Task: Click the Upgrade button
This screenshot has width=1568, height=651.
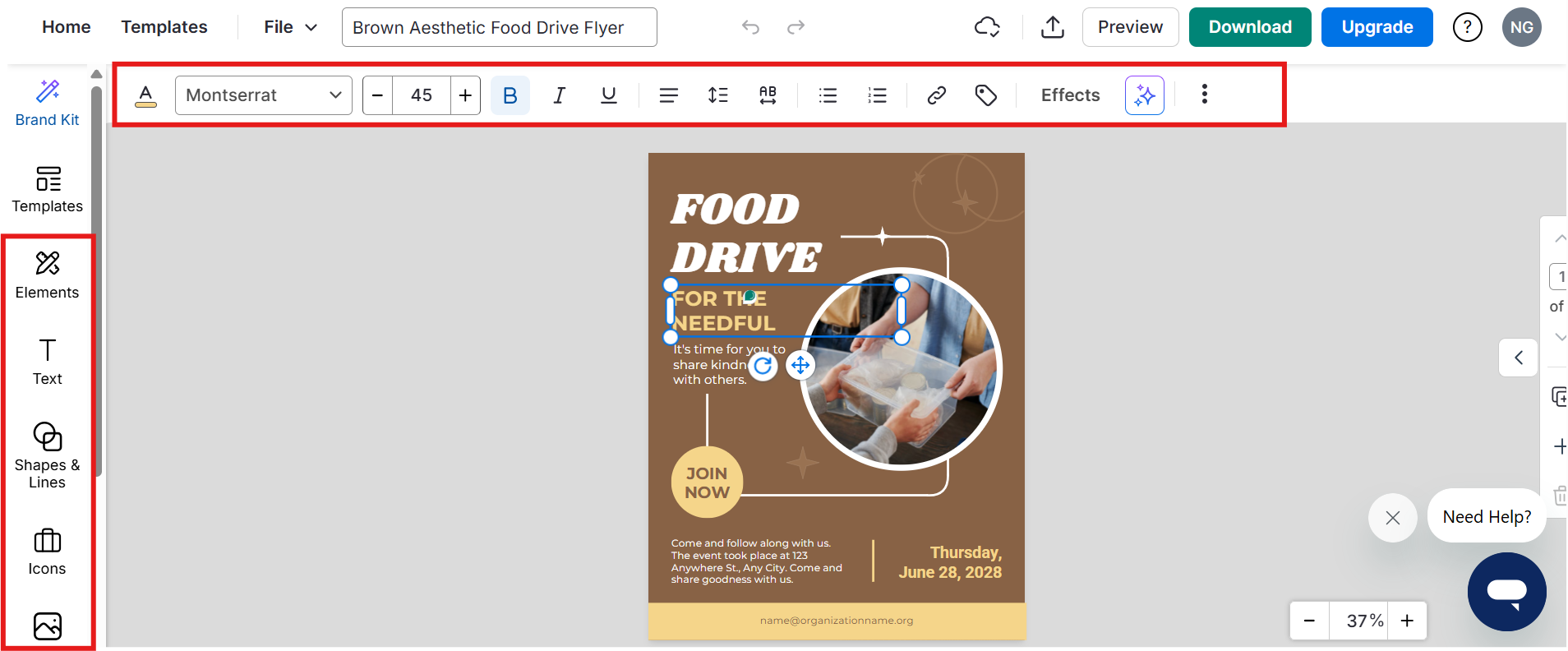Action: [1377, 27]
